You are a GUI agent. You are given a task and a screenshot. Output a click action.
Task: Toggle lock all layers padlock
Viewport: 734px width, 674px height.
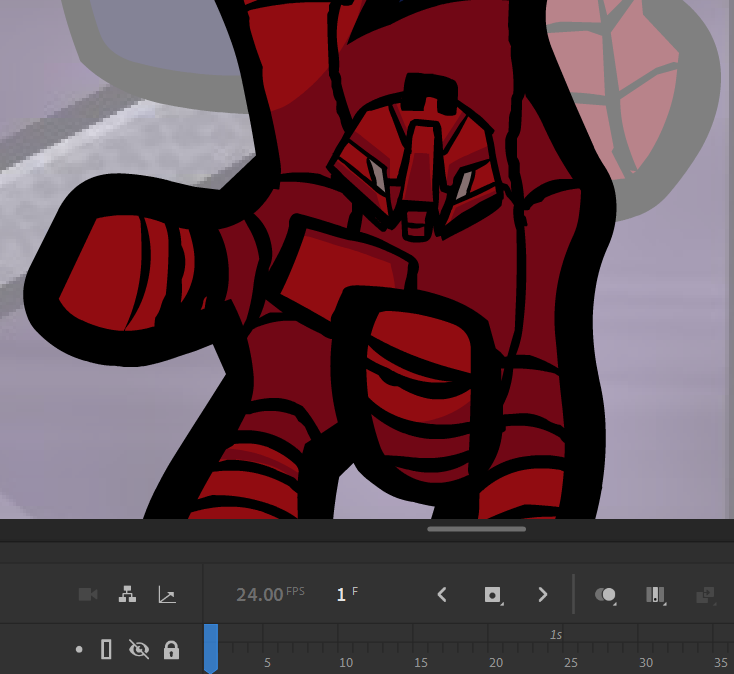[x=171, y=649]
